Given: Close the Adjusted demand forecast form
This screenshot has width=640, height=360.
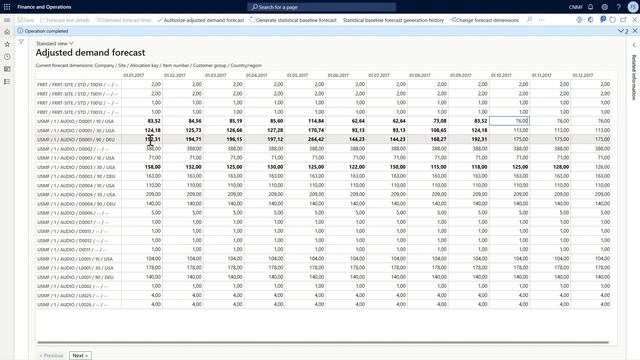Looking at the screenshot, I should pos(635,20).
